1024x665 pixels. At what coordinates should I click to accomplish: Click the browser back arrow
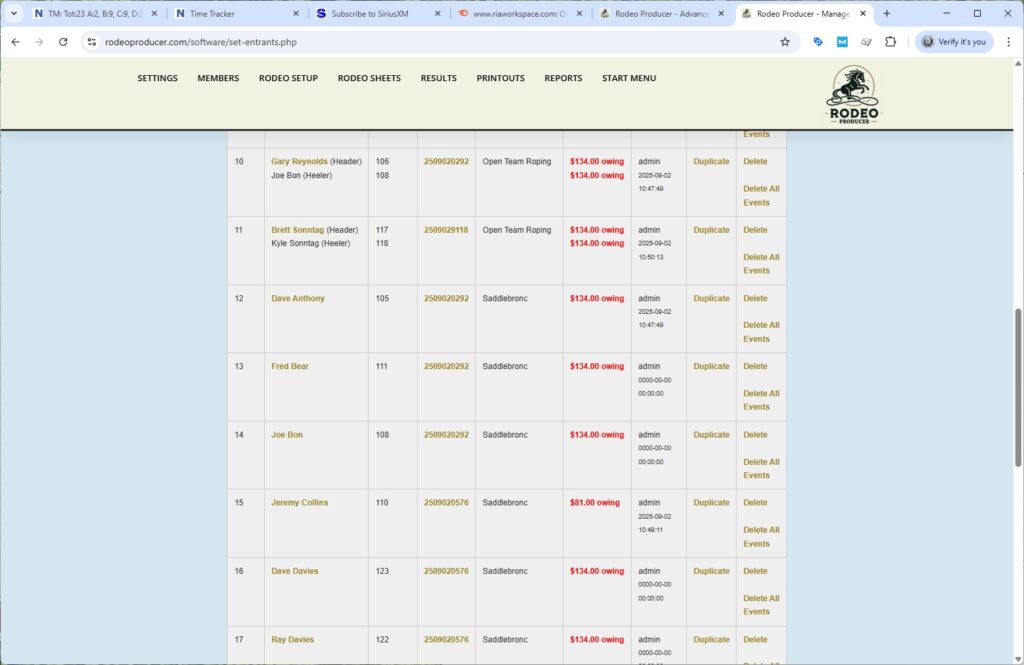[15, 42]
